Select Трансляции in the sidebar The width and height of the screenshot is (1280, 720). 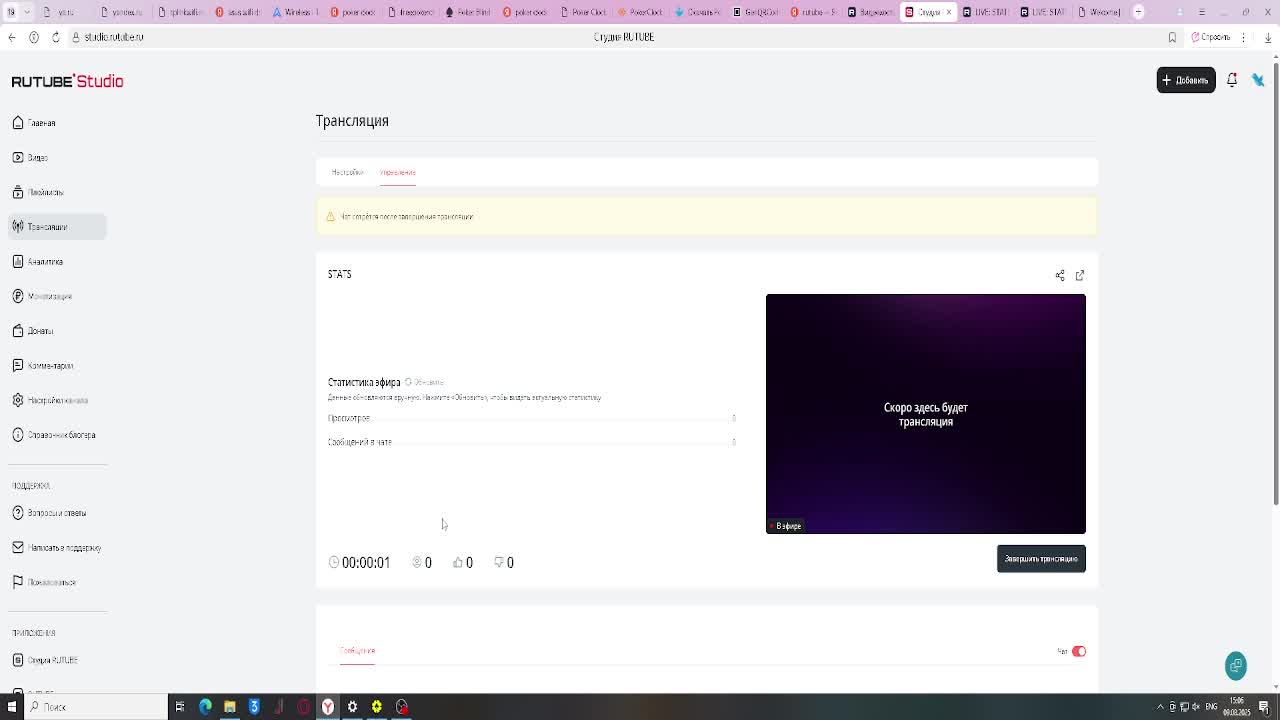pyautogui.click(x=57, y=227)
